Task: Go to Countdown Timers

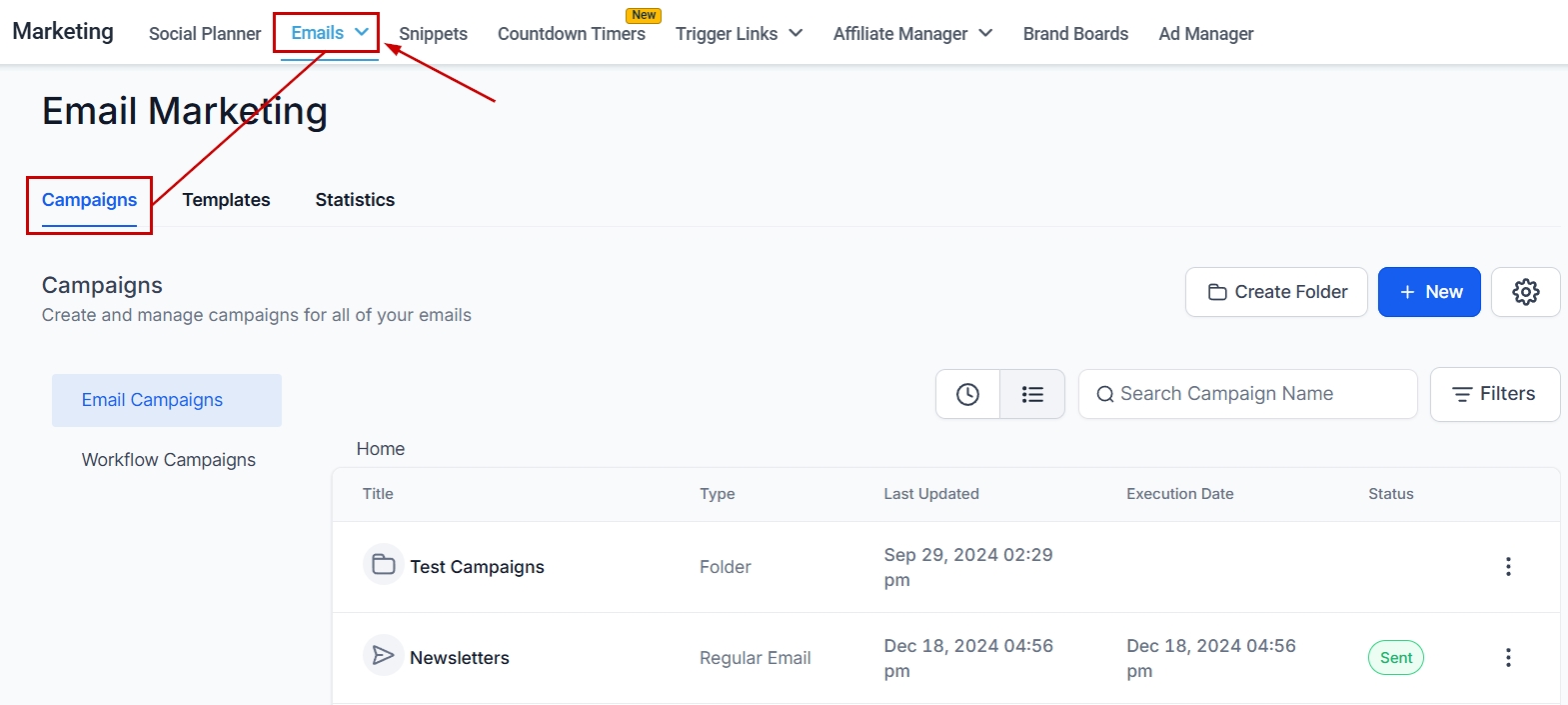Action: point(572,34)
